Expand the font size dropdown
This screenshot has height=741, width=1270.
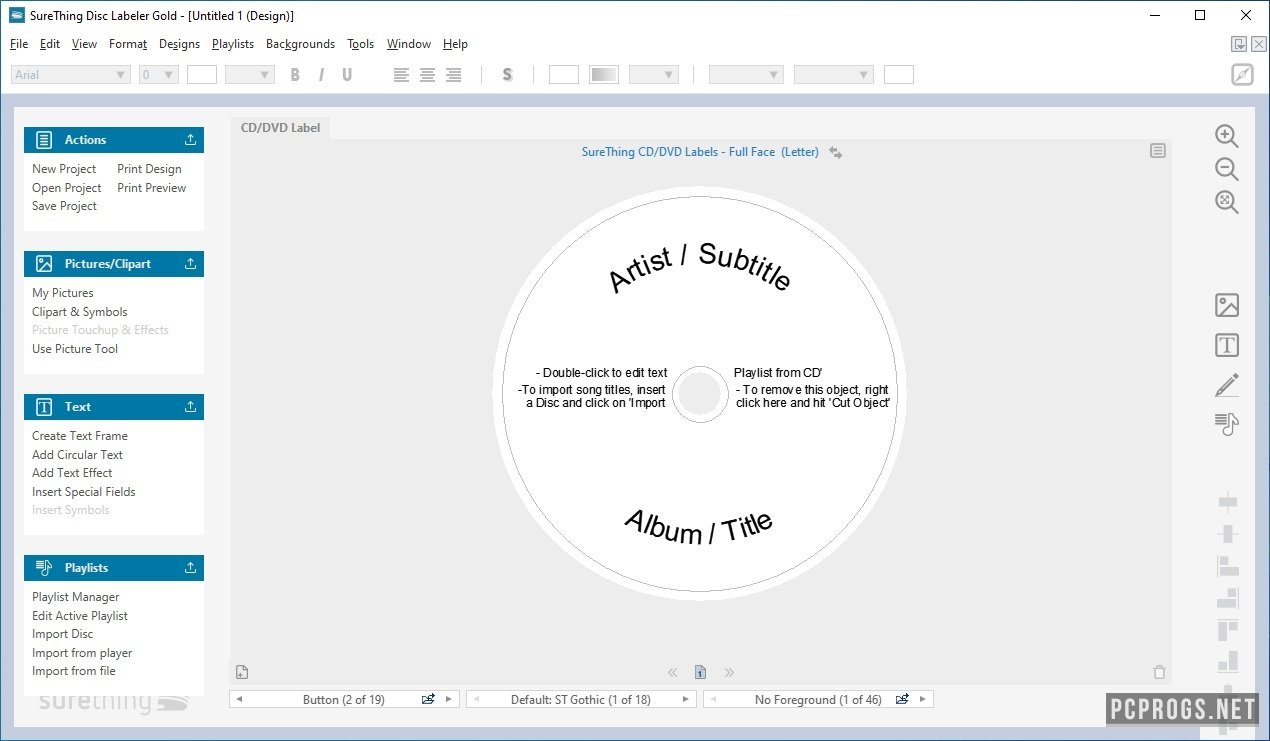pyautogui.click(x=158, y=74)
